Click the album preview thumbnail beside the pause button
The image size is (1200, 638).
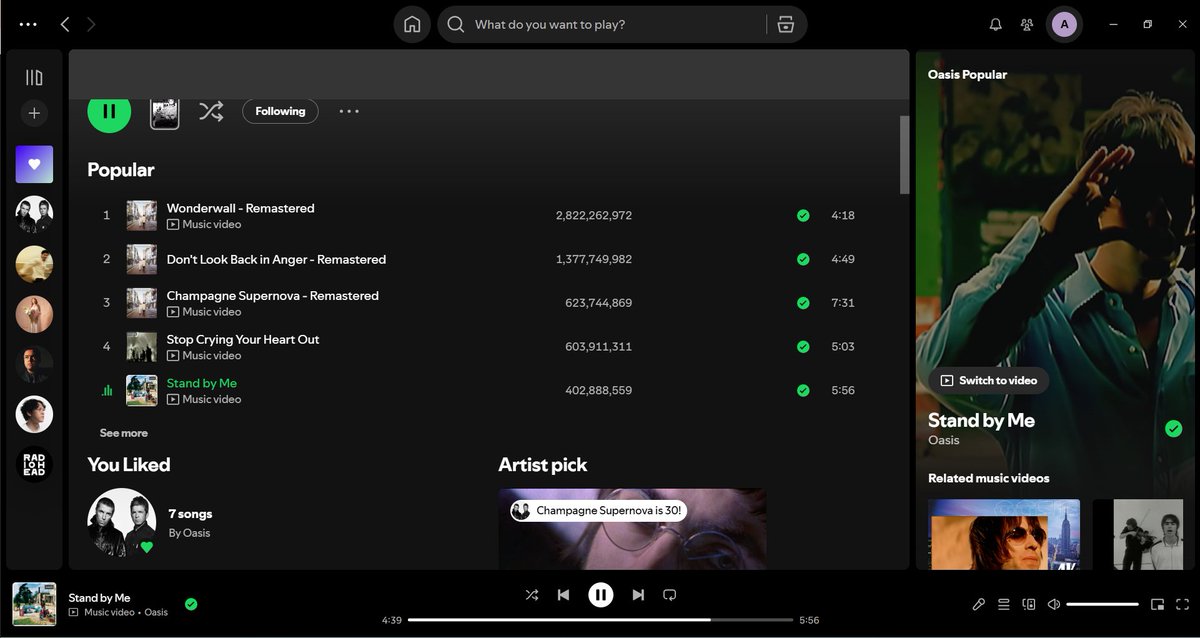(x=164, y=112)
